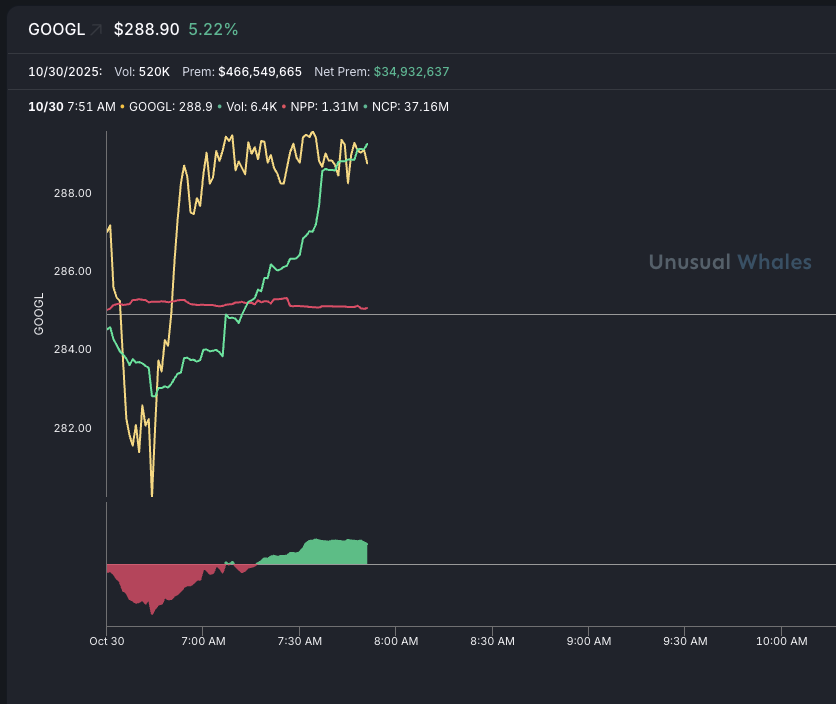Select the 7:00 AM x-axis tick label

coord(201,641)
